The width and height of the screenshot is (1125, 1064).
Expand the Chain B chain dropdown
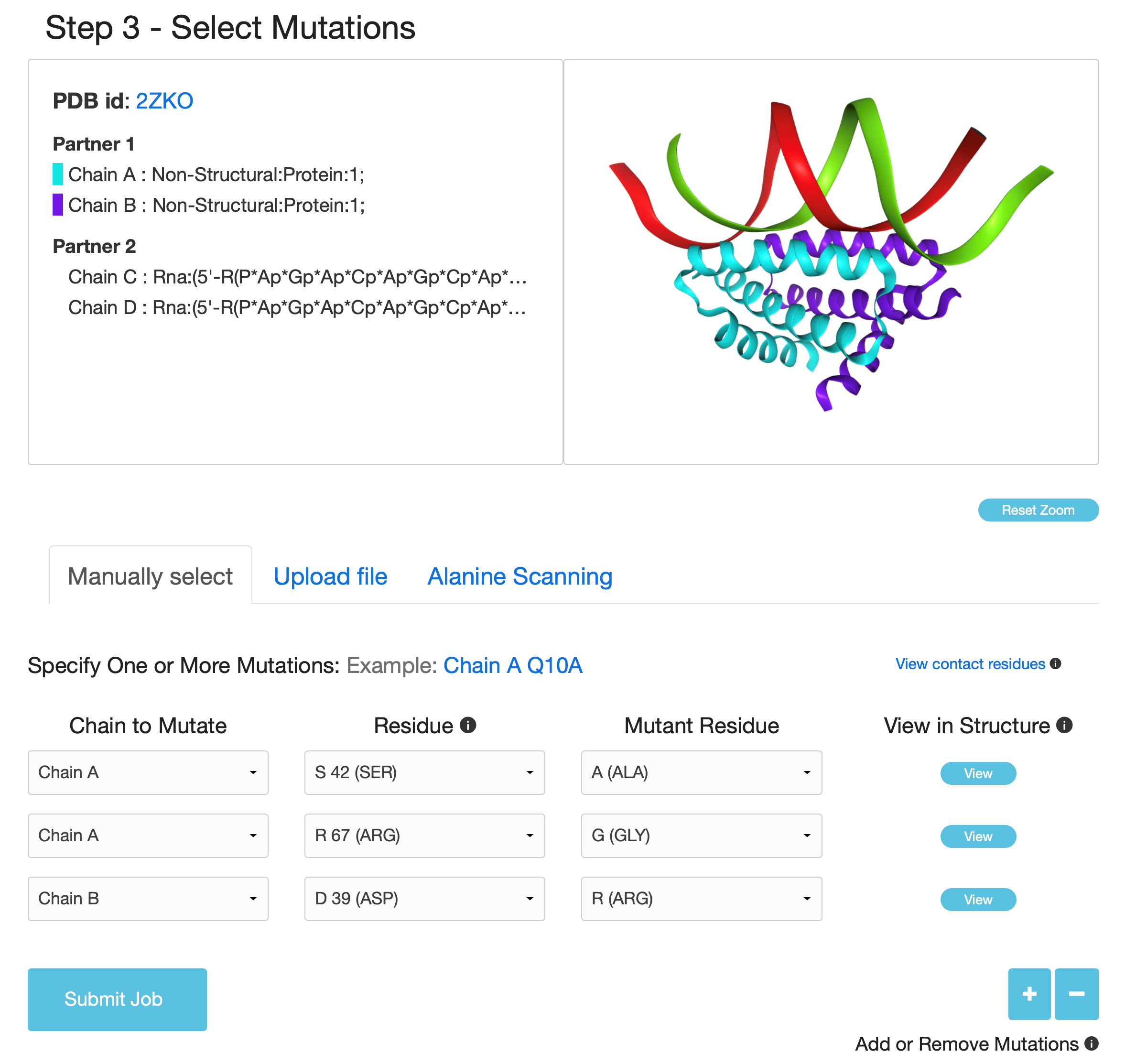pos(148,899)
